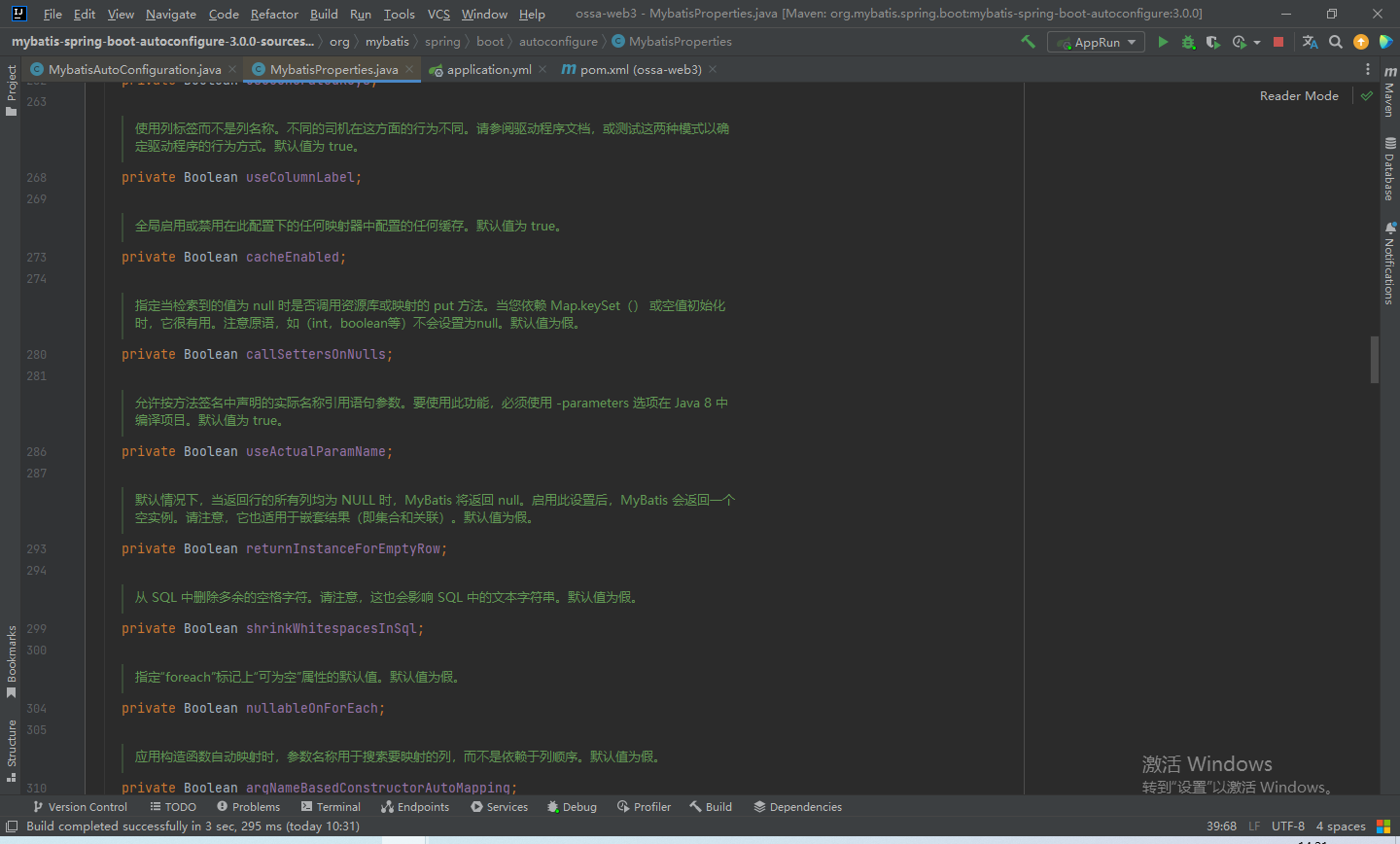
Task: Open the Windows tray colored icon
Action: tap(1383, 826)
